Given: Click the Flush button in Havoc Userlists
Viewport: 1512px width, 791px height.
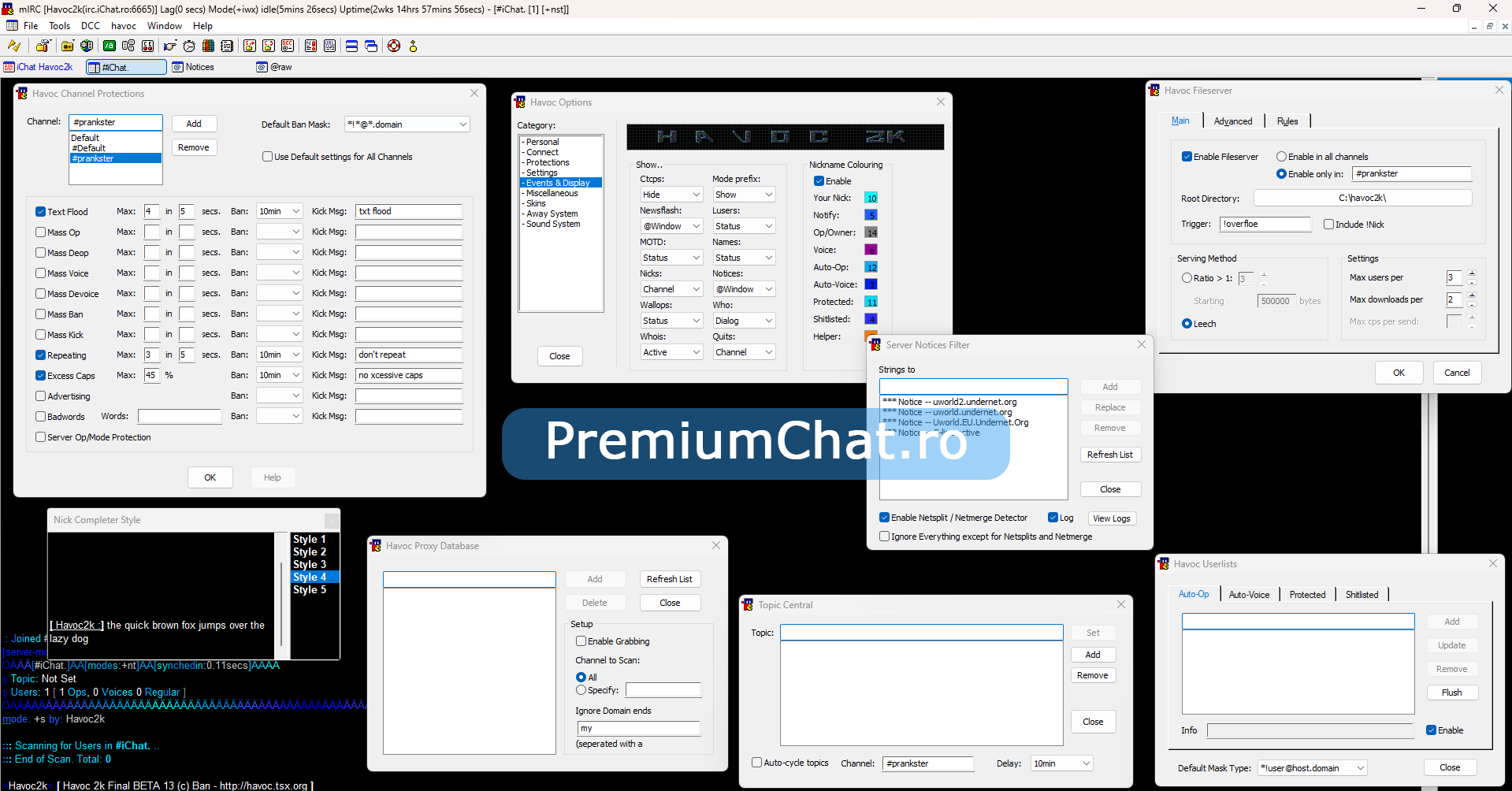Looking at the screenshot, I should (x=1452, y=693).
